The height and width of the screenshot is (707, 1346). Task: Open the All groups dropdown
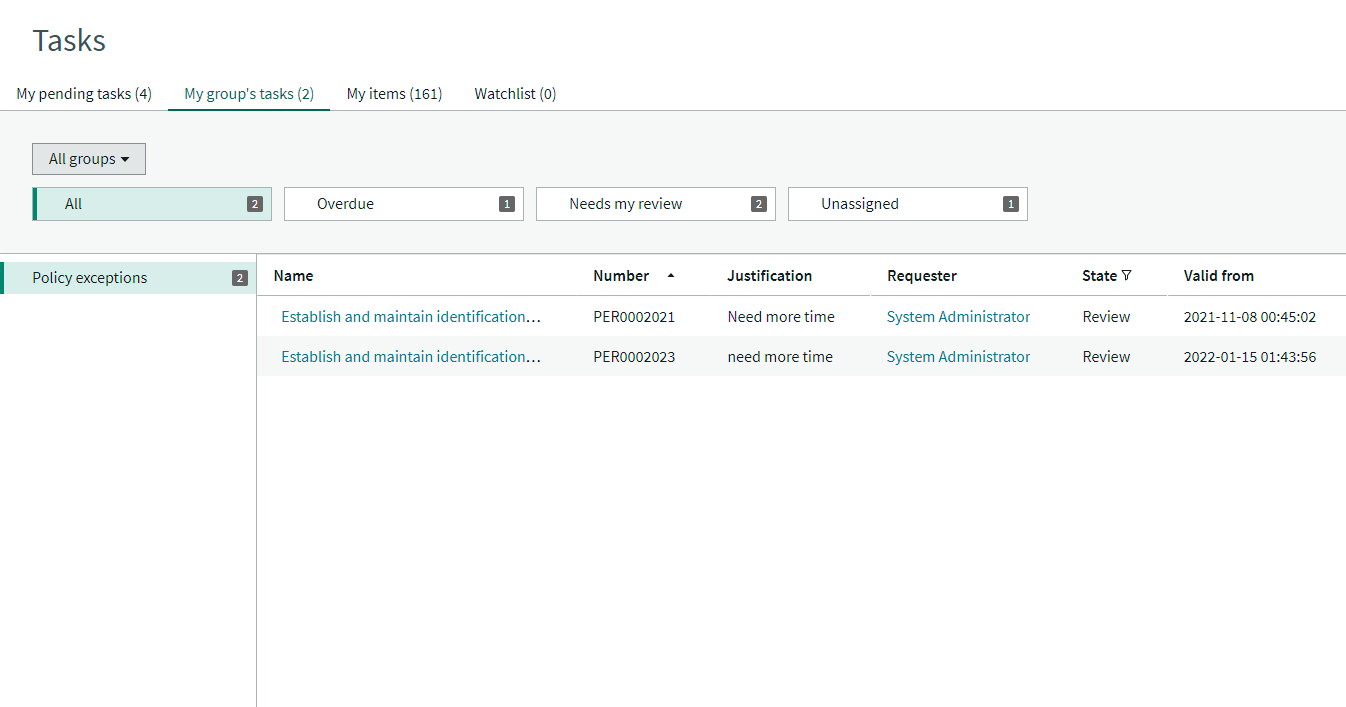pos(88,158)
